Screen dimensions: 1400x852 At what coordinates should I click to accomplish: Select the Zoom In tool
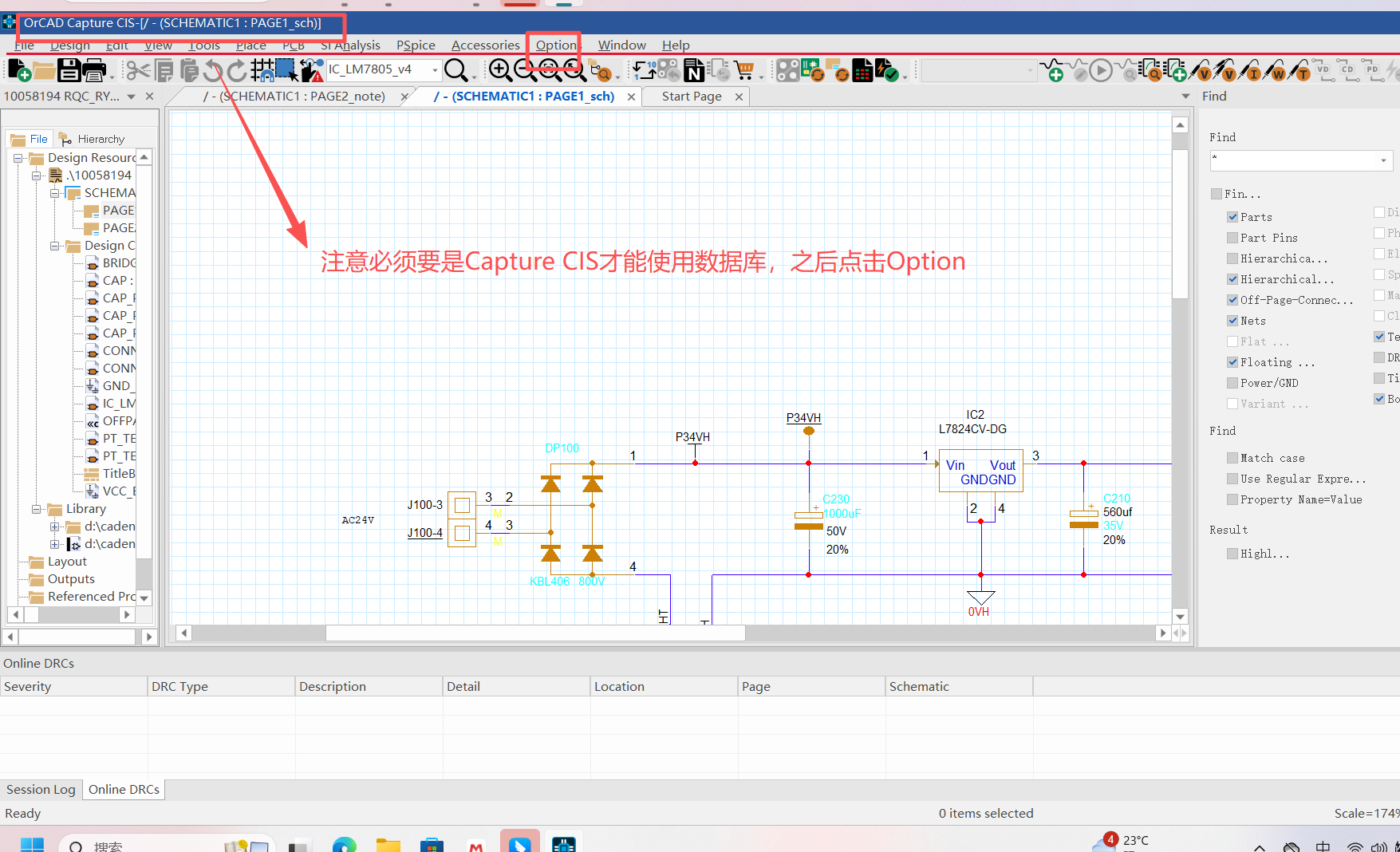(500, 70)
